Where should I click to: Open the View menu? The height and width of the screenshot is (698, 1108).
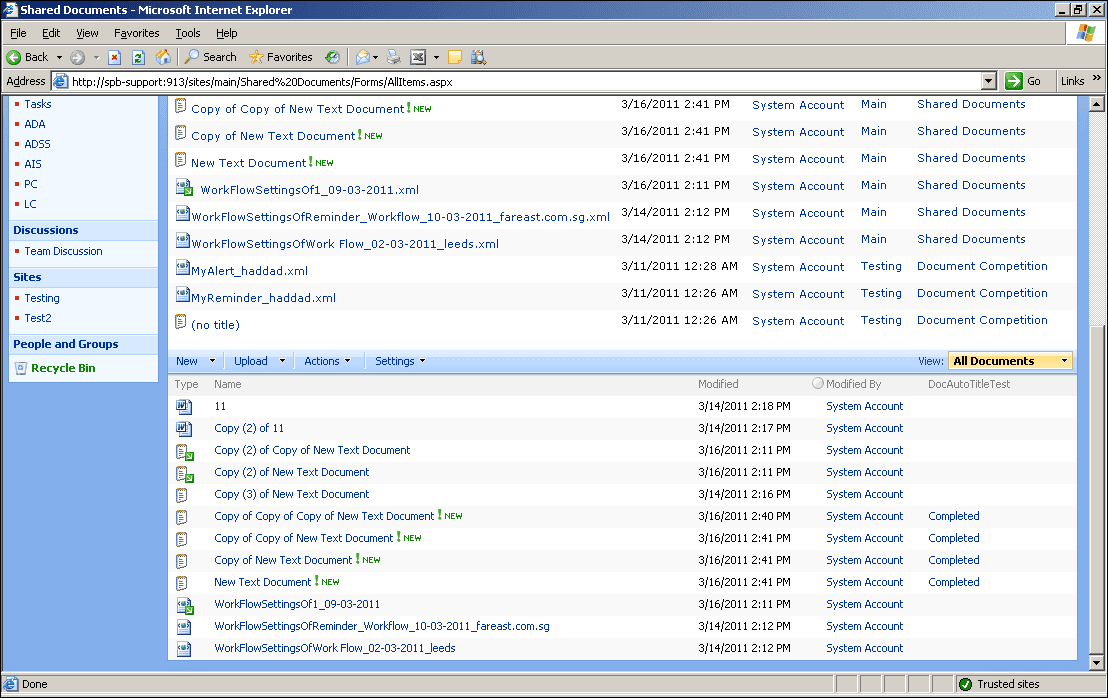pyautogui.click(x=88, y=33)
